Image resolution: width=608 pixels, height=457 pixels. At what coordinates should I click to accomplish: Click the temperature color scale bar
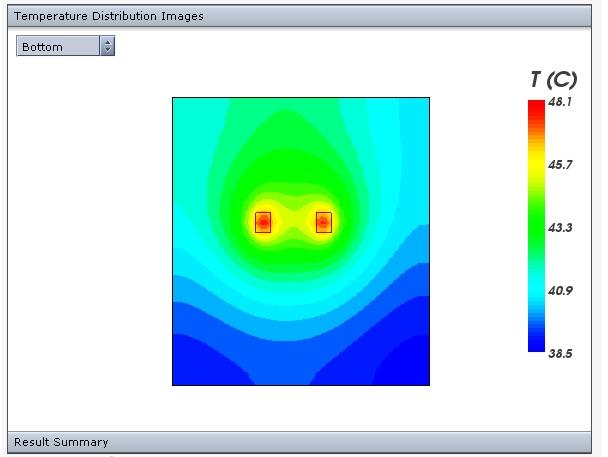click(x=536, y=226)
